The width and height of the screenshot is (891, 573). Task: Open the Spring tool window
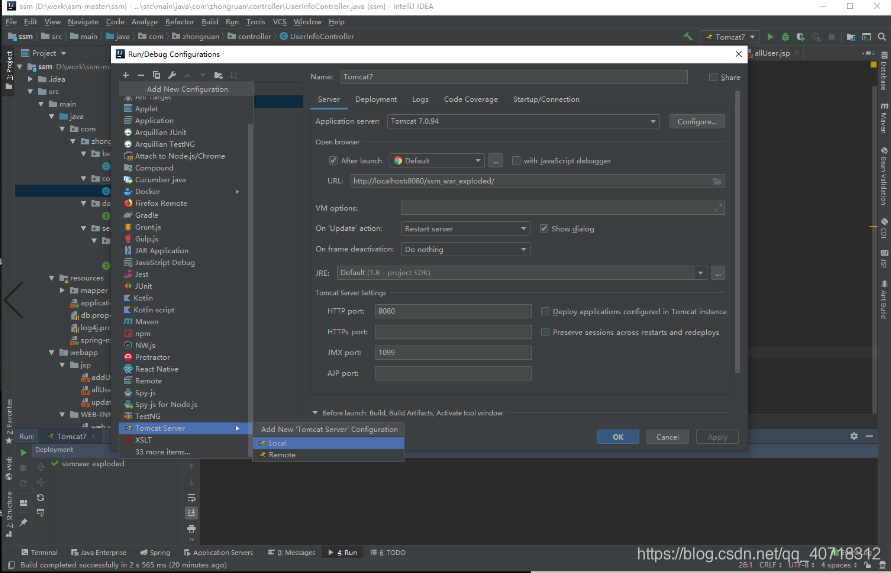[x=155, y=553]
